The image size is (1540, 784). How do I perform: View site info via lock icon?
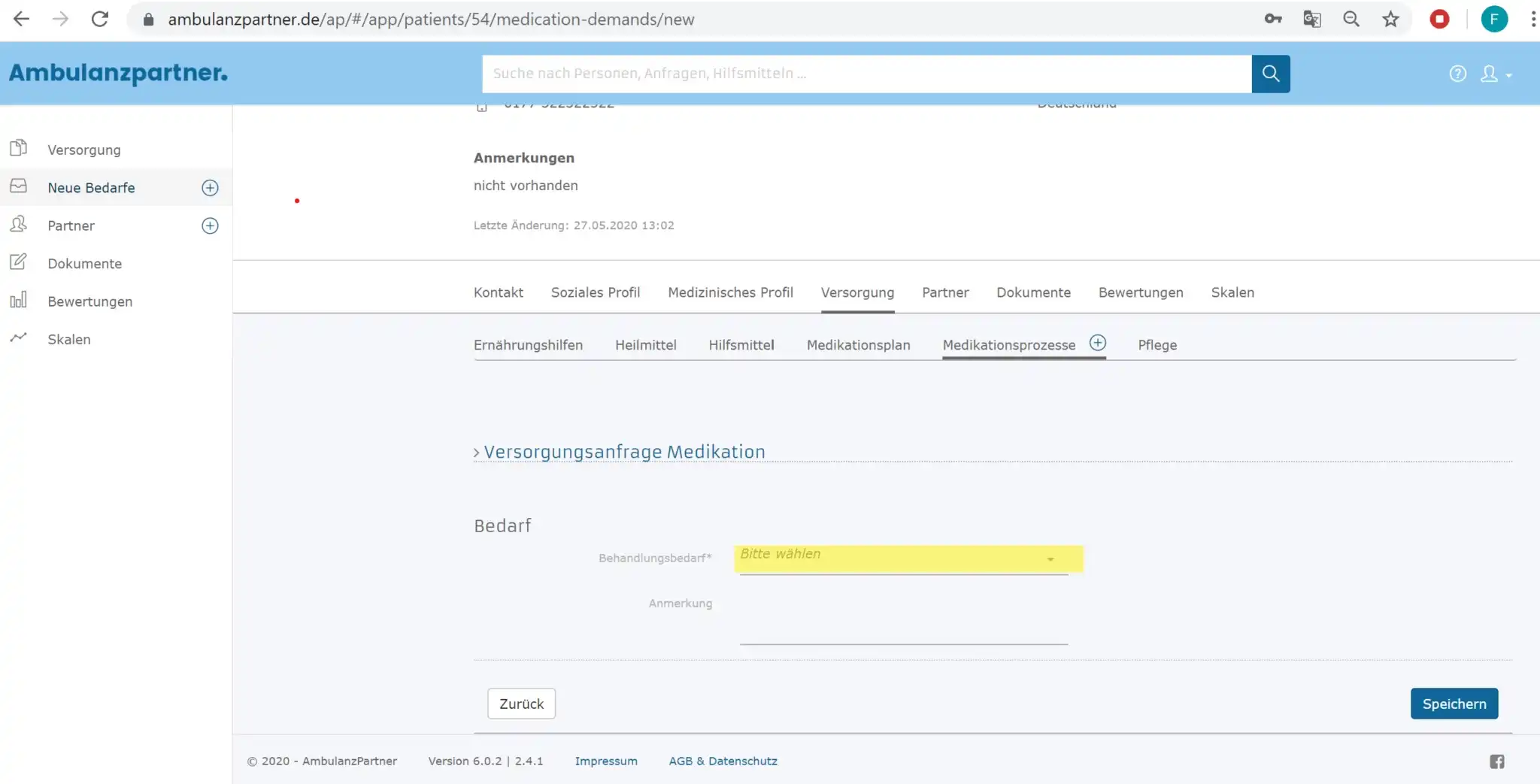[x=149, y=20]
